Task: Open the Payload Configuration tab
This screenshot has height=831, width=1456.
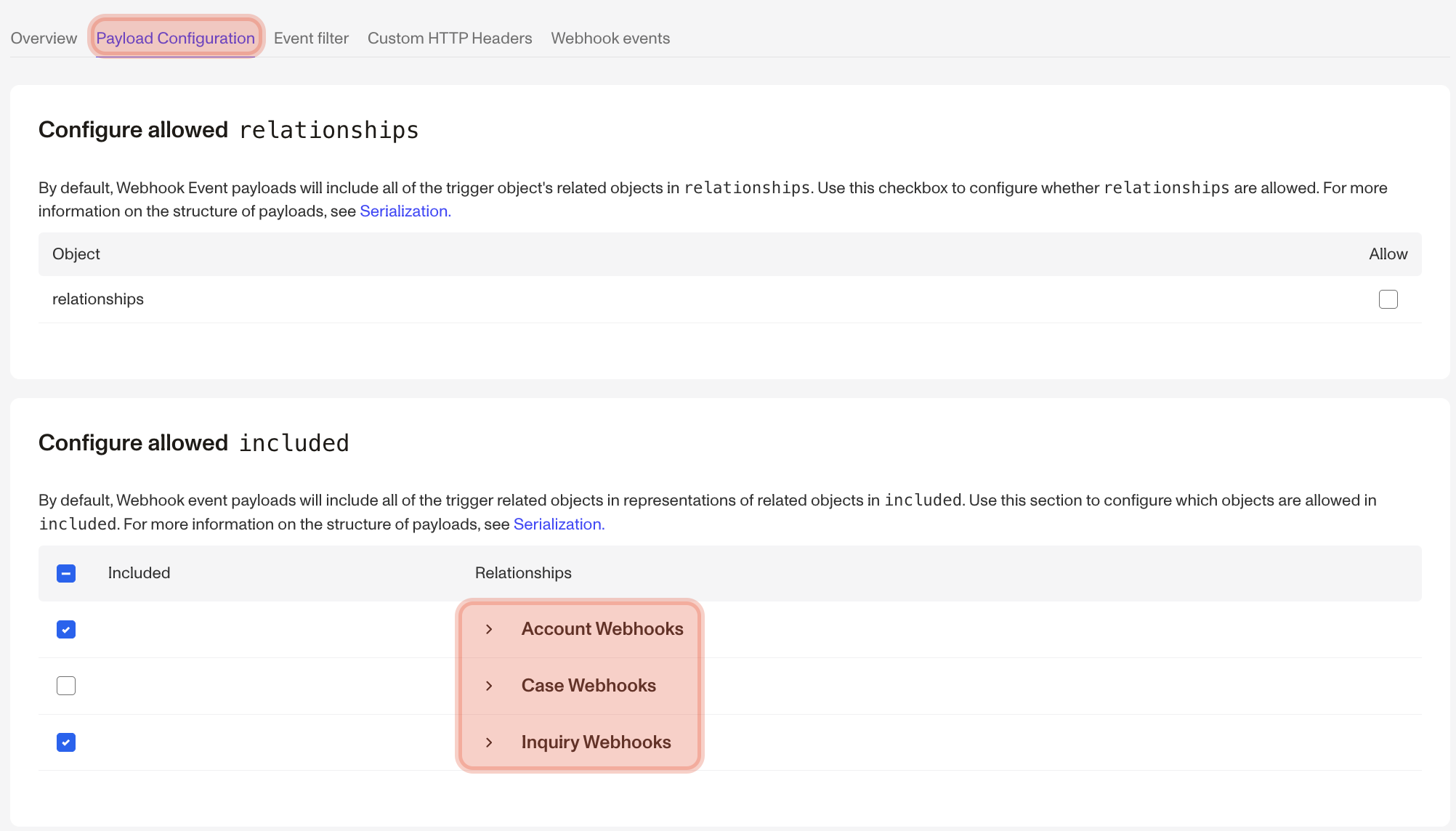Action: 176,38
